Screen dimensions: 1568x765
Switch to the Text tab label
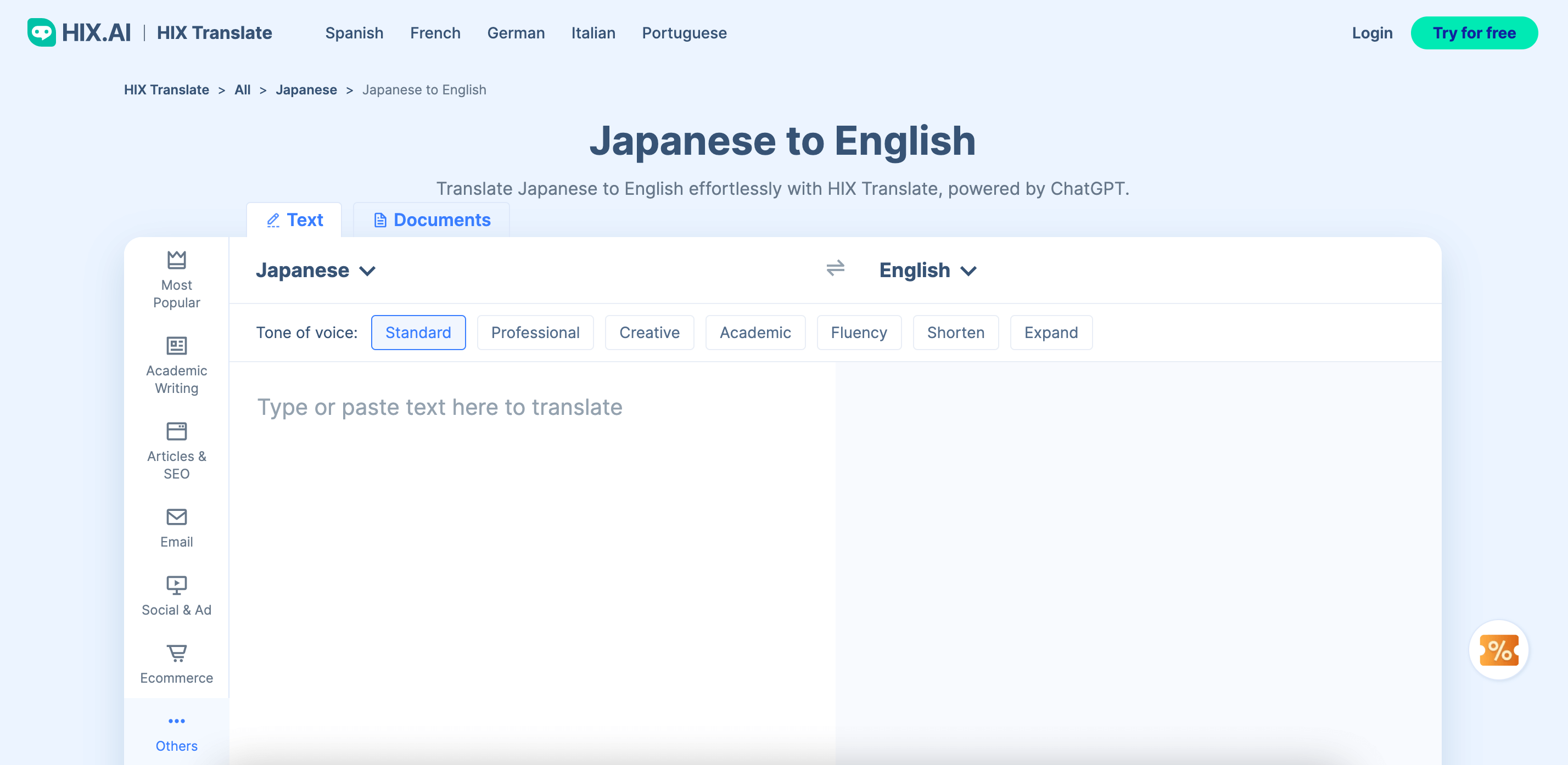[305, 220]
